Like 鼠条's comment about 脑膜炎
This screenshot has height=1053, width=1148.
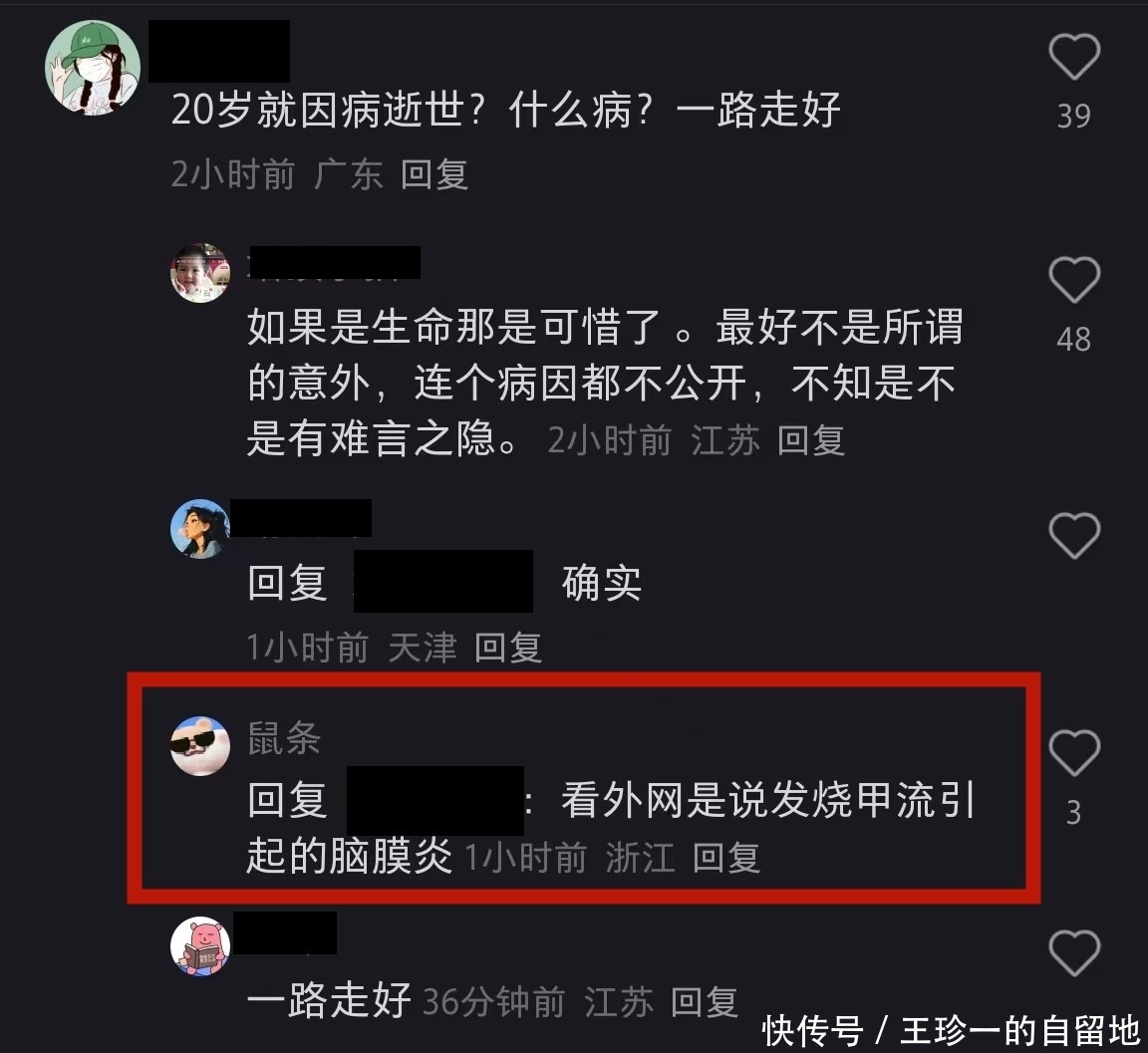click(x=1074, y=752)
